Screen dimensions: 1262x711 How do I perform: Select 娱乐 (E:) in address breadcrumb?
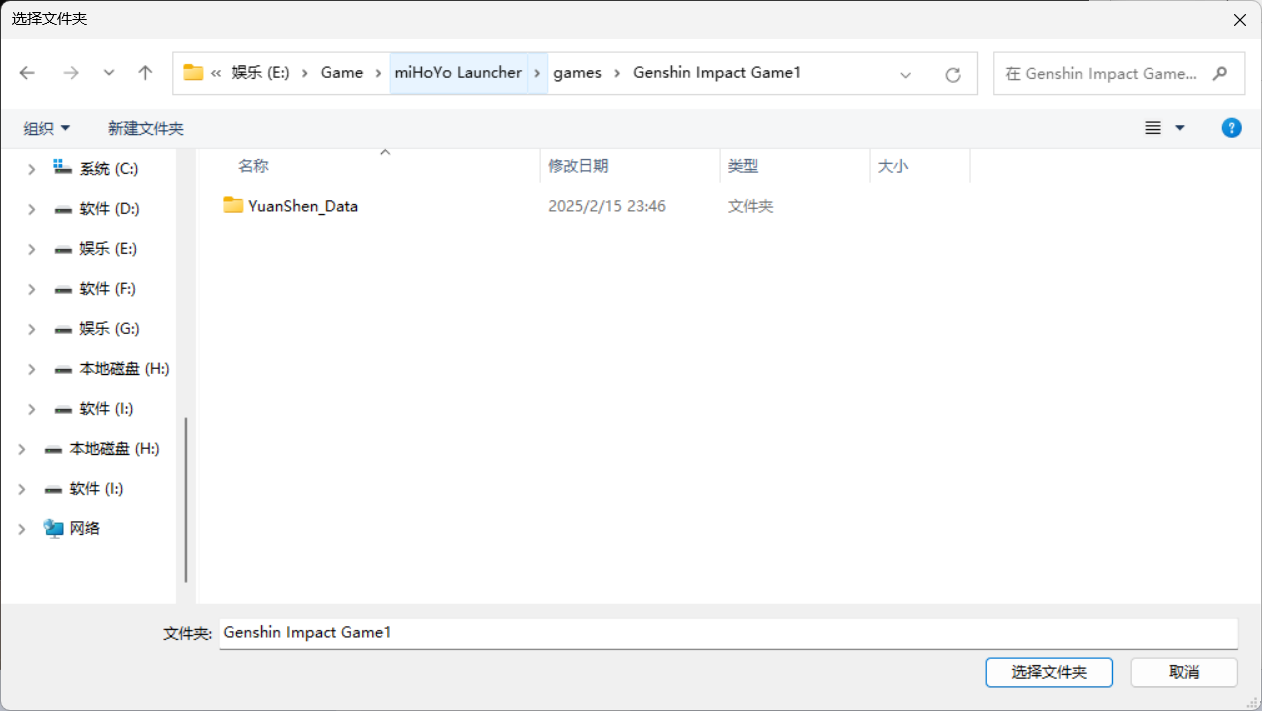(260, 73)
